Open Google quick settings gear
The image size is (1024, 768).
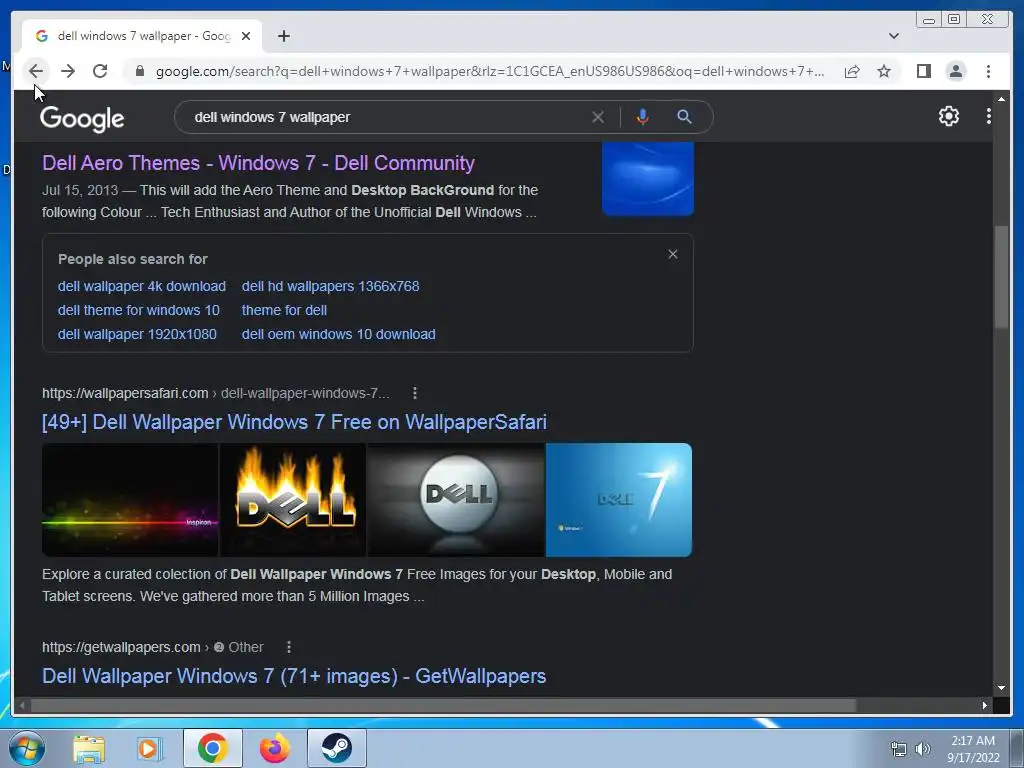(x=948, y=116)
